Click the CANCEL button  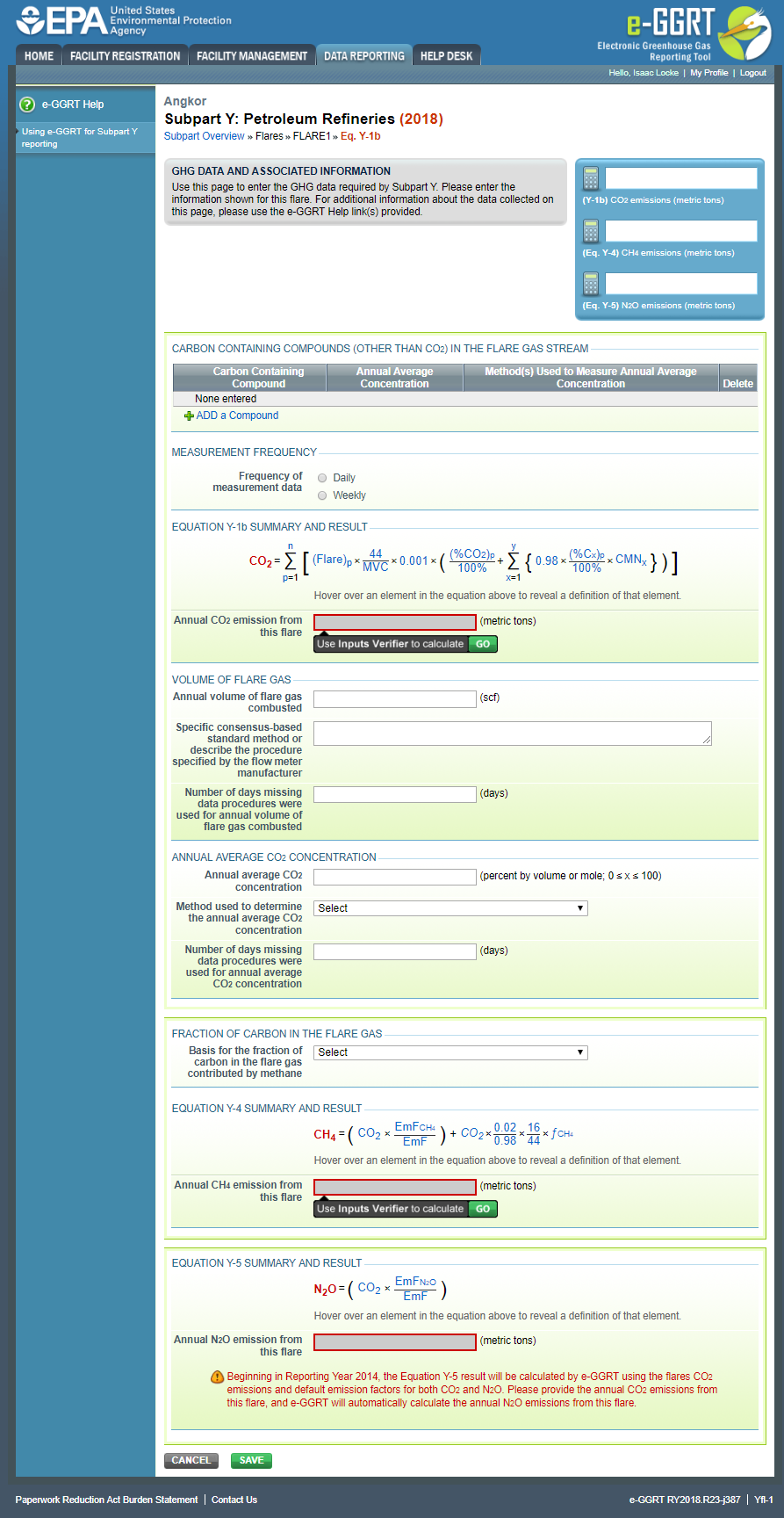[191, 1460]
